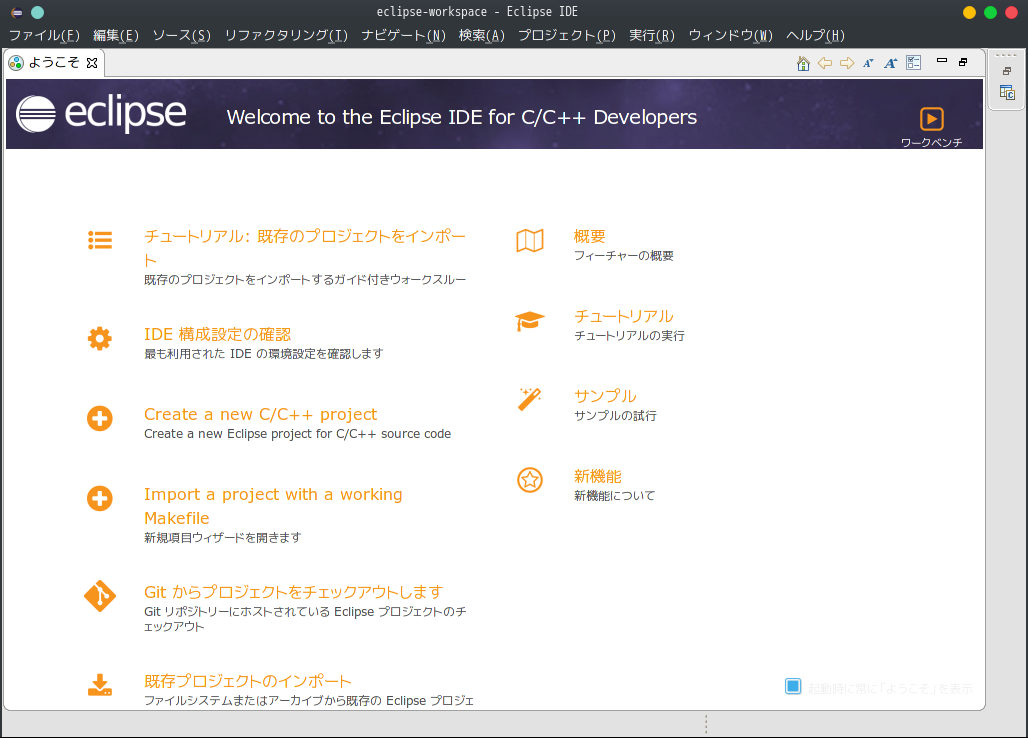The image size is (1028, 738).
Task: Open the チュートリアル link in the right column
Action: click(623, 316)
